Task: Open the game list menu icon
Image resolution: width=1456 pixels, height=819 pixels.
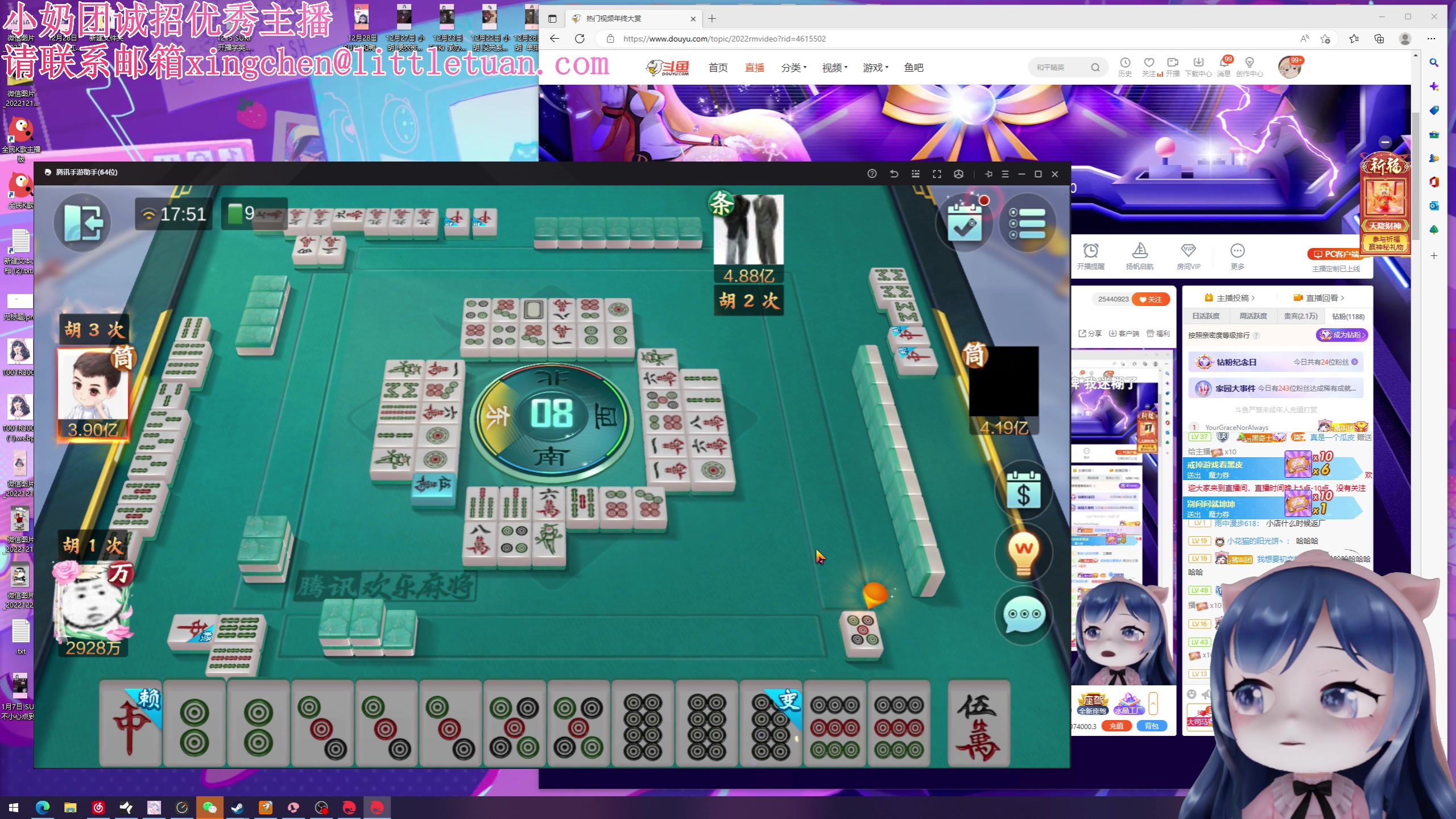Action: (x=1027, y=223)
